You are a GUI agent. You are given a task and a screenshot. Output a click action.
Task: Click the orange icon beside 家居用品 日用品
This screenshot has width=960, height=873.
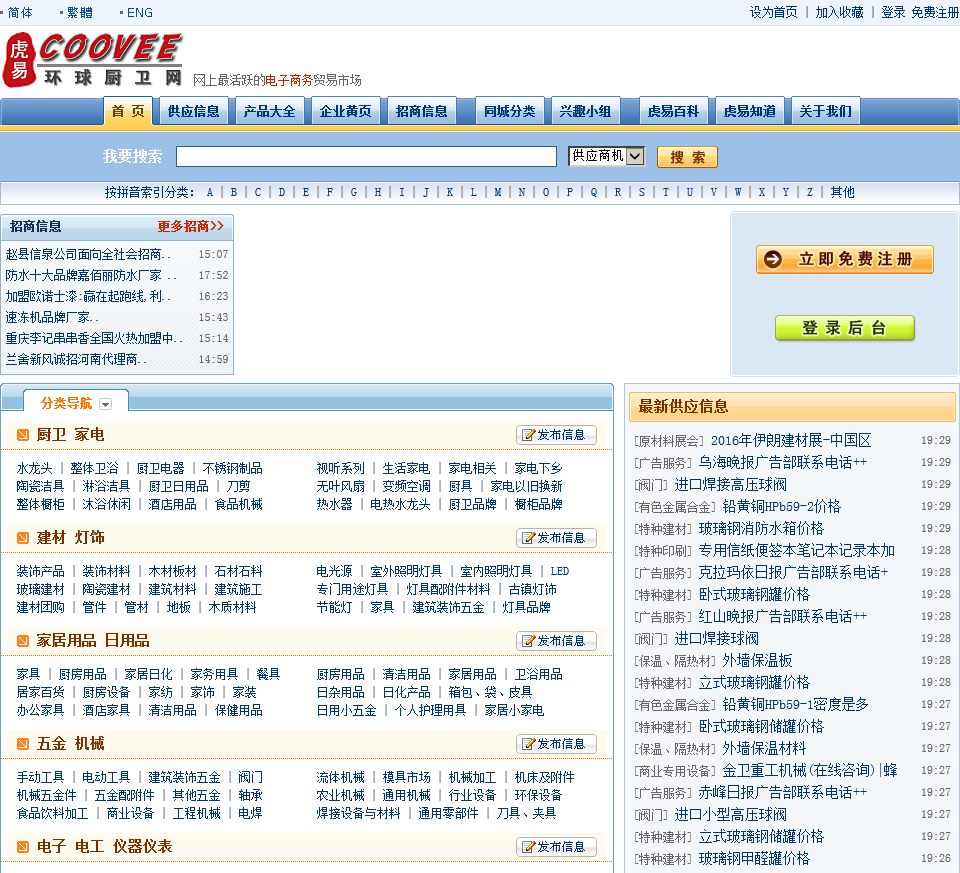point(23,641)
